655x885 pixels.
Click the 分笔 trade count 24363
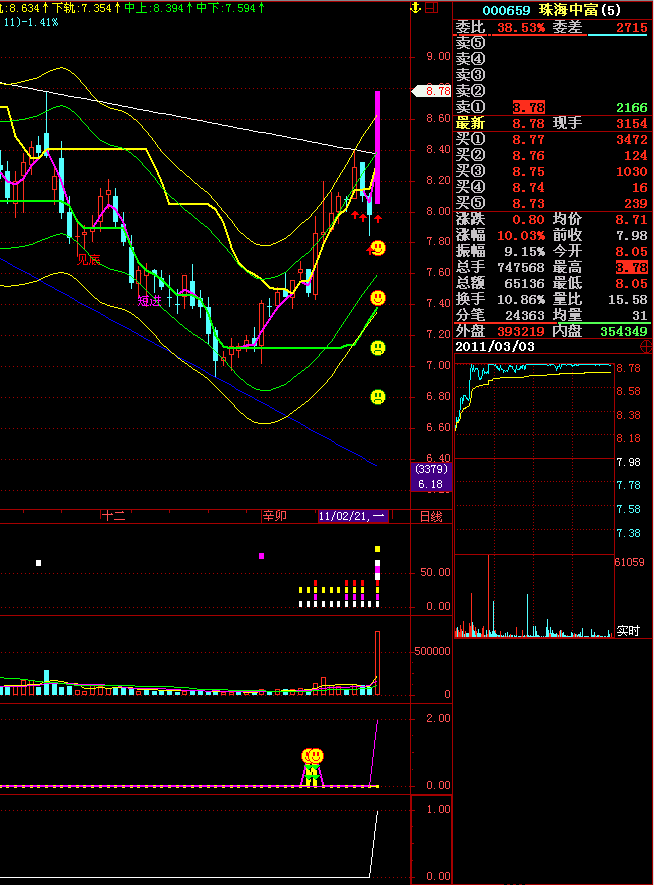[525, 316]
